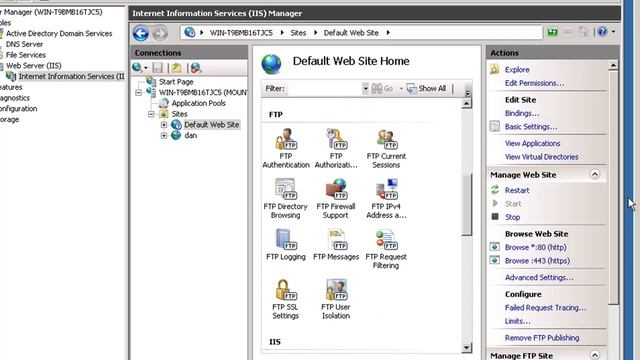Open FTP IPv4 Address restrictions

tap(386, 199)
